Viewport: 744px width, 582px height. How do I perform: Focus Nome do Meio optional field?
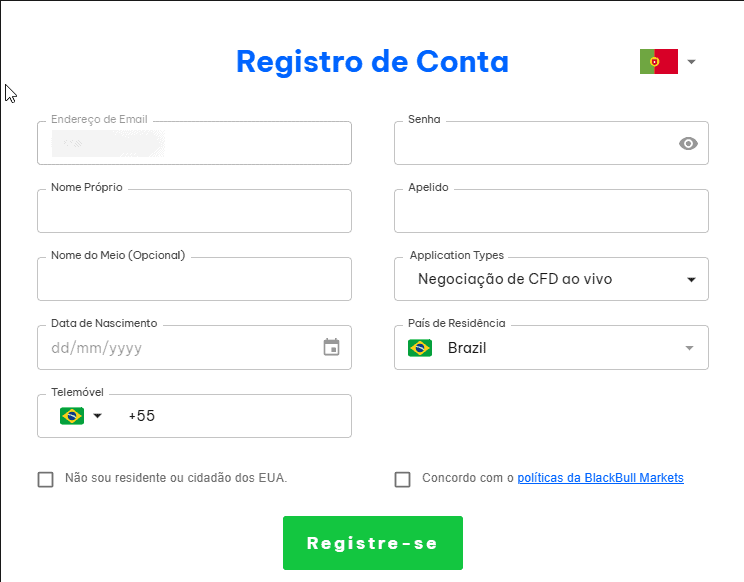coord(194,279)
